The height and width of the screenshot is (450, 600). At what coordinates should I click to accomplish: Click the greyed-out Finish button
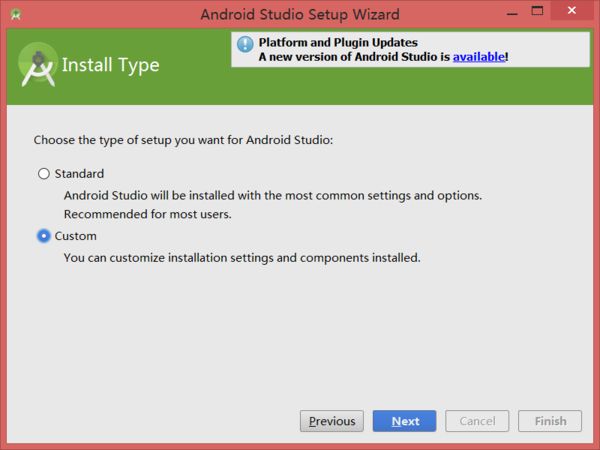click(550, 421)
